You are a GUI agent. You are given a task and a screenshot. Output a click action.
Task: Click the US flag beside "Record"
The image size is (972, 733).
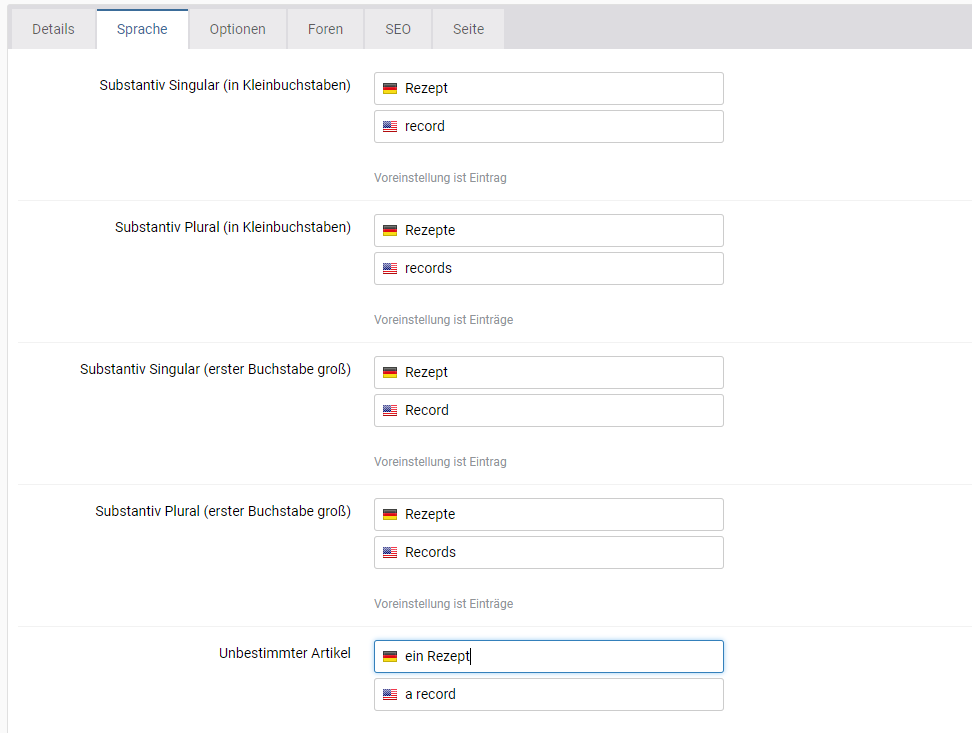tap(389, 410)
